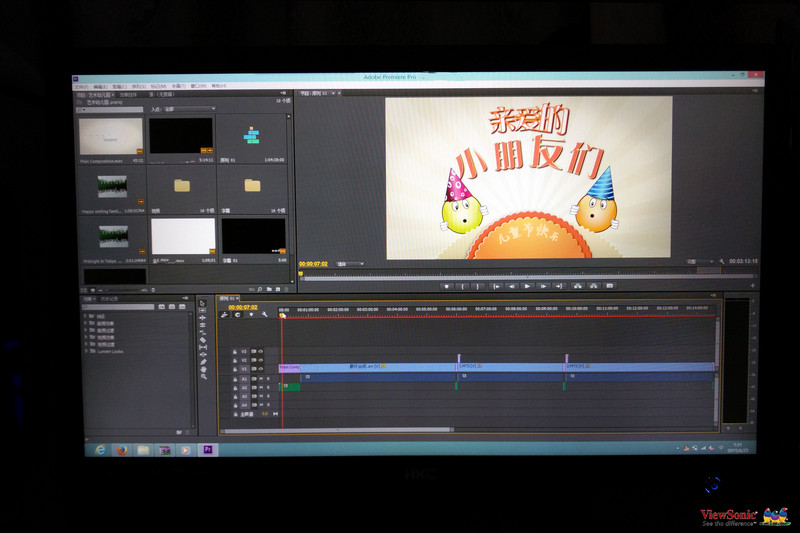Toggle V3 track eye visibility
This screenshot has height=533, width=800.
[260, 351]
